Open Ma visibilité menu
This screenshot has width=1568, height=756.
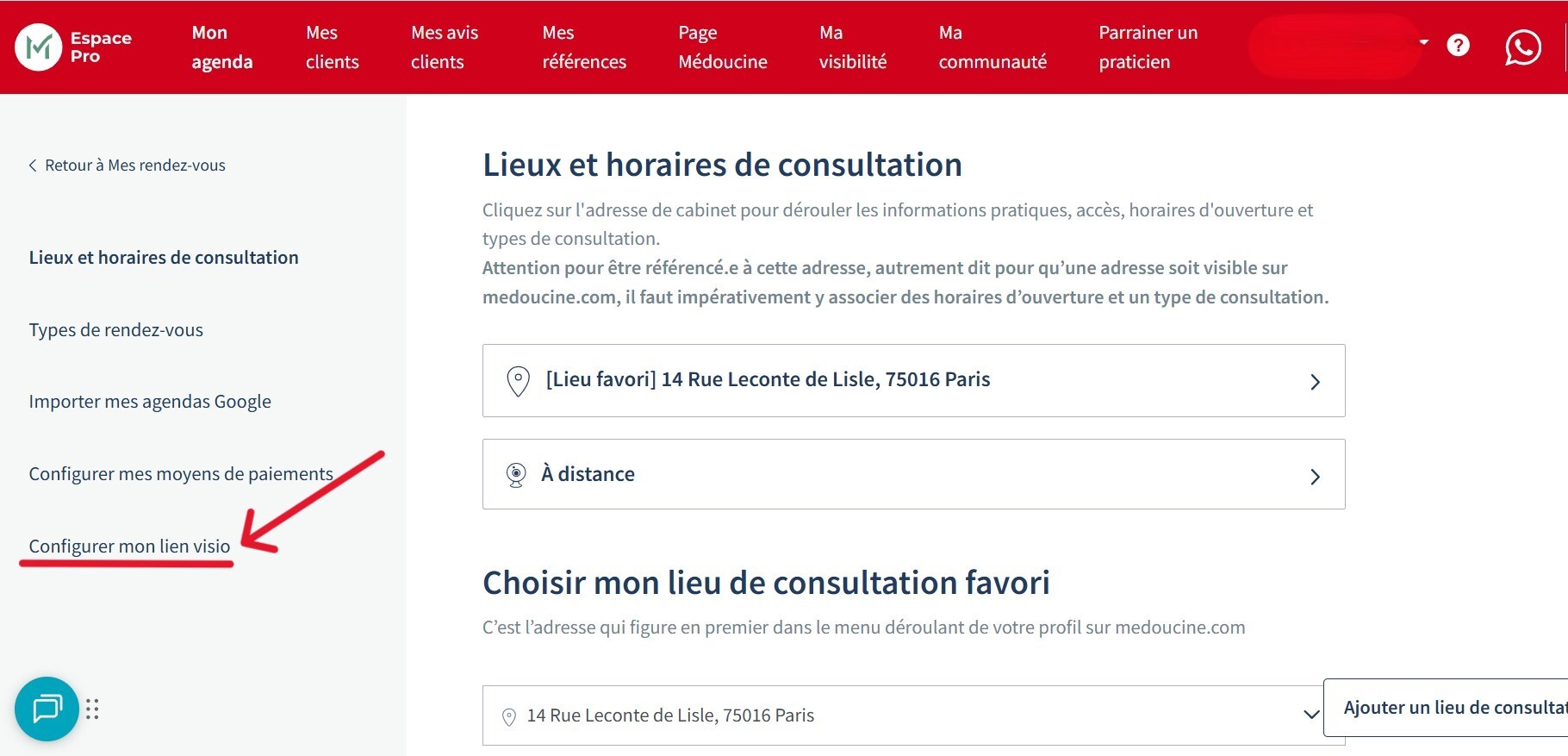coord(852,47)
